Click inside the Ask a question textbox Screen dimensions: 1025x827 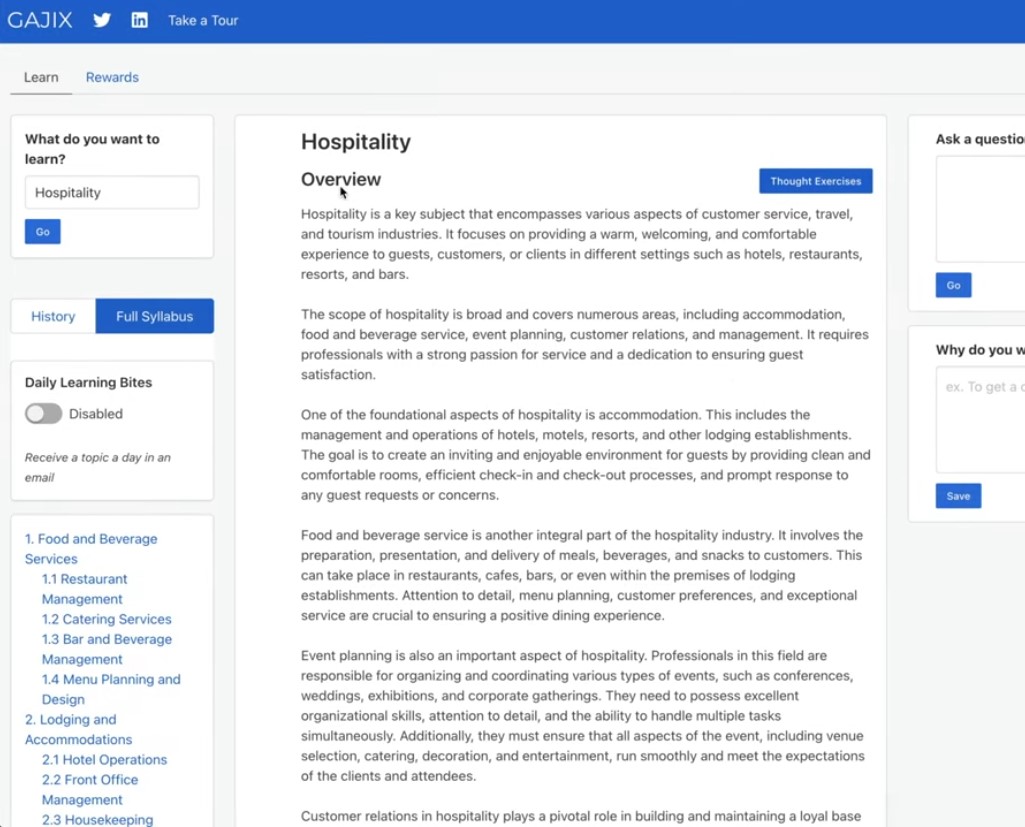tap(980, 210)
